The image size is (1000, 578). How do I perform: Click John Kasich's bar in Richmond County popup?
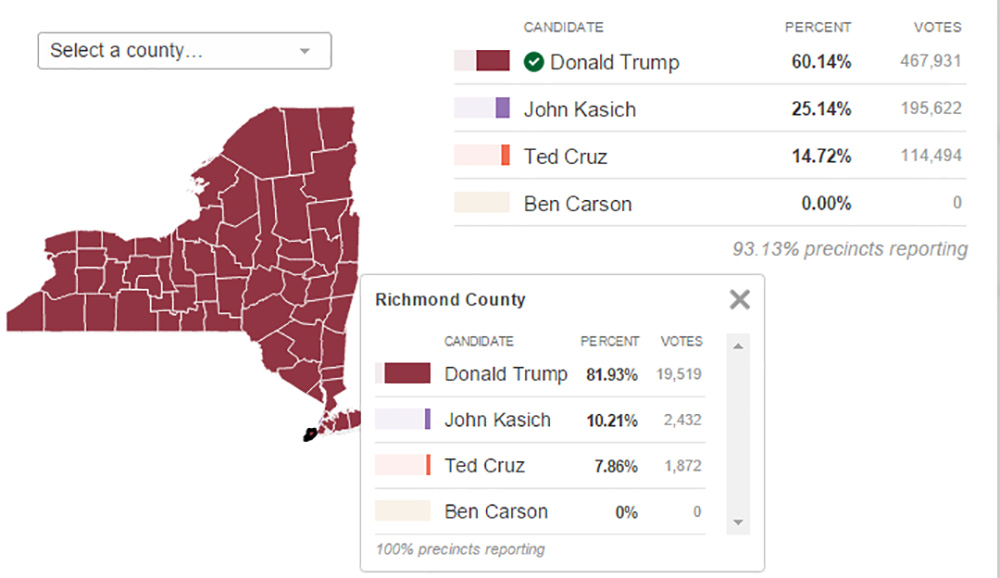pyautogui.click(x=427, y=419)
